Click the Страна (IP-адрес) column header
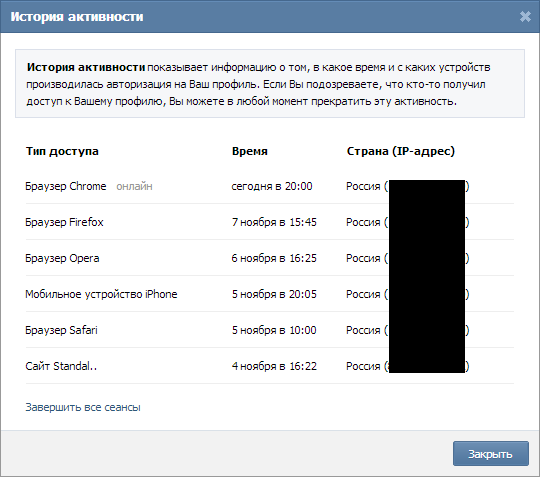Viewport: 540px width, 477px height. click(x=401, y=151)
